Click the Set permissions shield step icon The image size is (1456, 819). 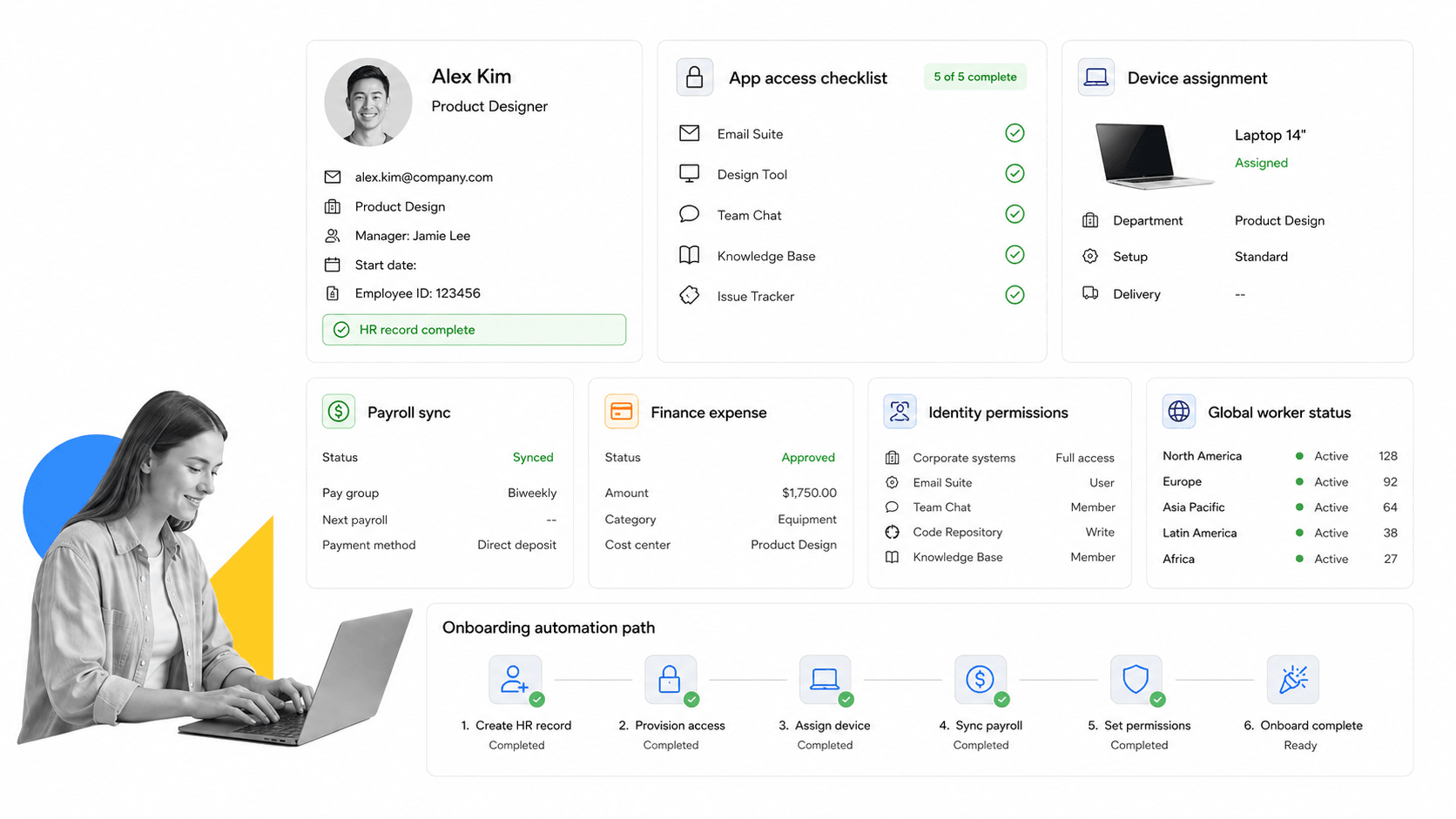tap(1136, 680)
